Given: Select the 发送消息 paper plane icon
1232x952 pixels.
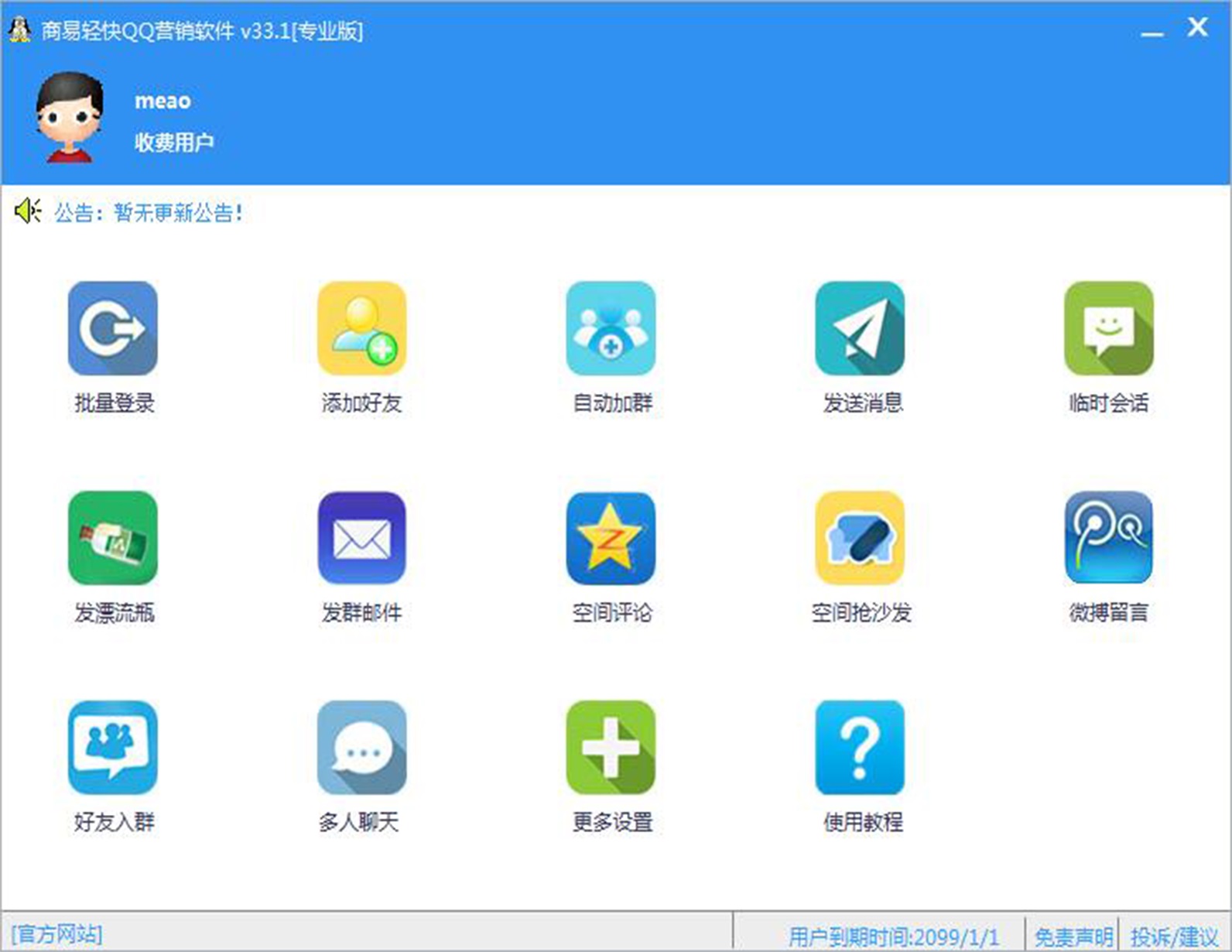Looking at the screenshot, I should (861, 328).
